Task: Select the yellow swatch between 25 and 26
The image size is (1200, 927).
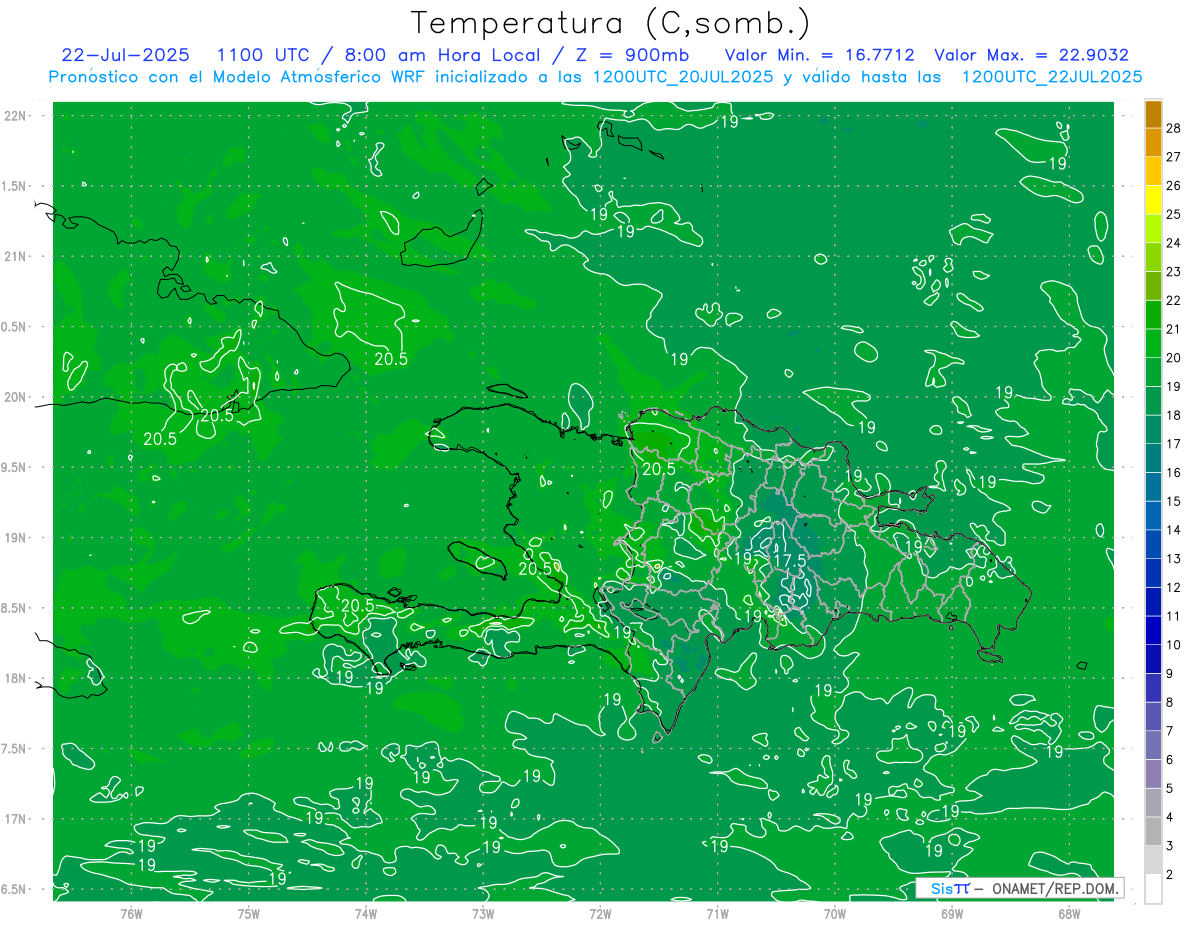Action: pos(1153,200)
